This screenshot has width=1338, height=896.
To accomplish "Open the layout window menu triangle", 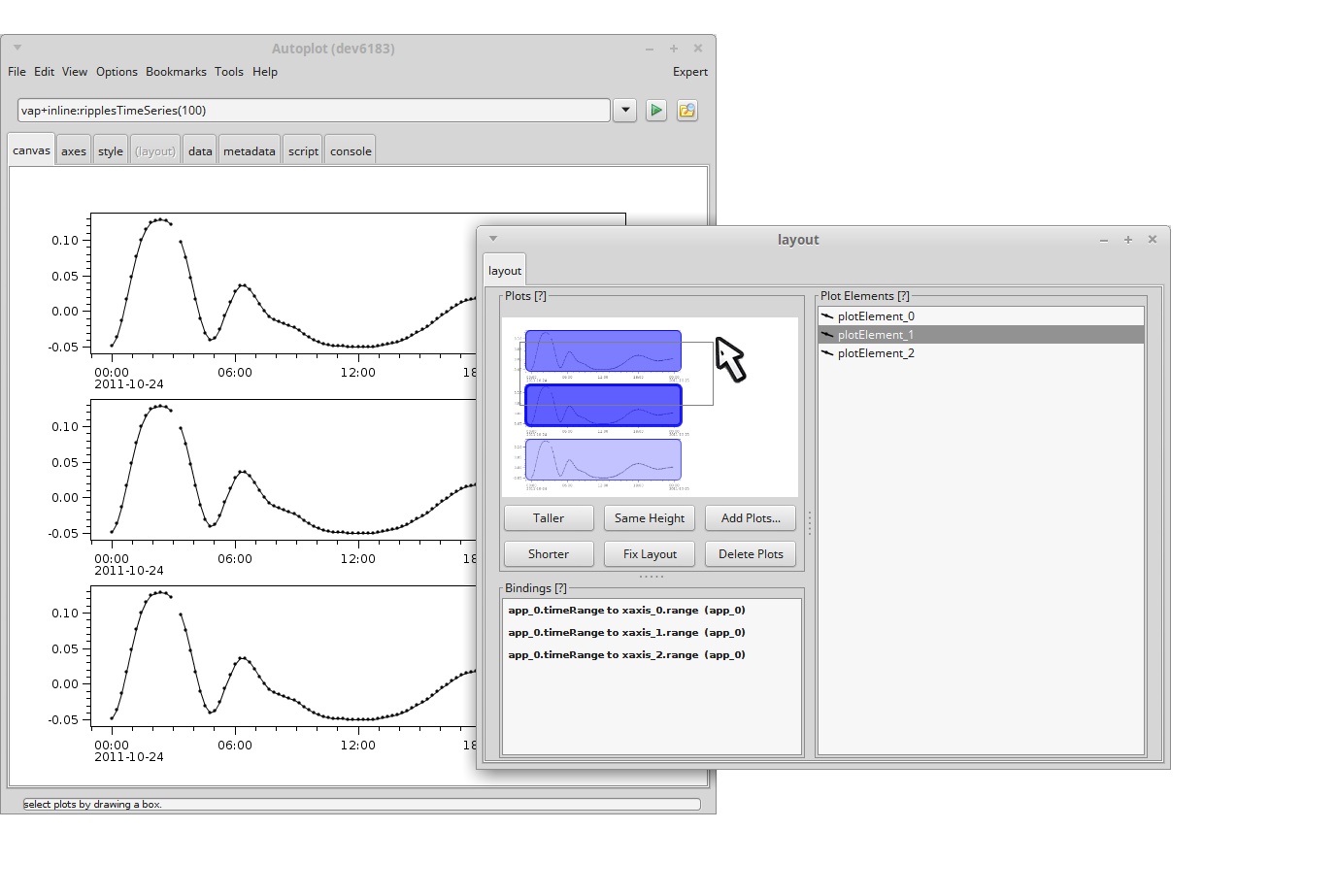I will pos(493,239).
